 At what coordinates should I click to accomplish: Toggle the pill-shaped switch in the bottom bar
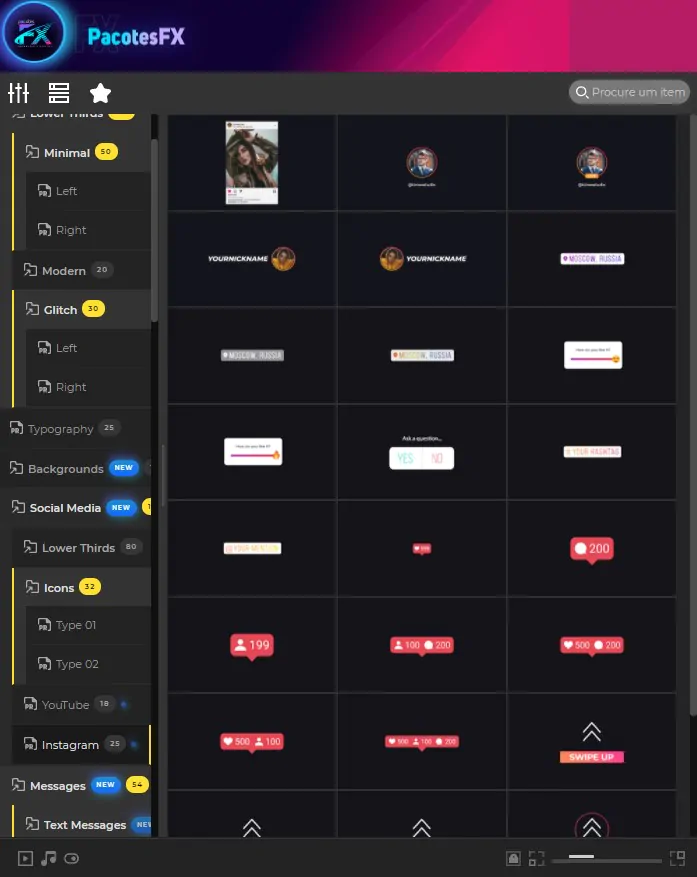tap(71, 858)
